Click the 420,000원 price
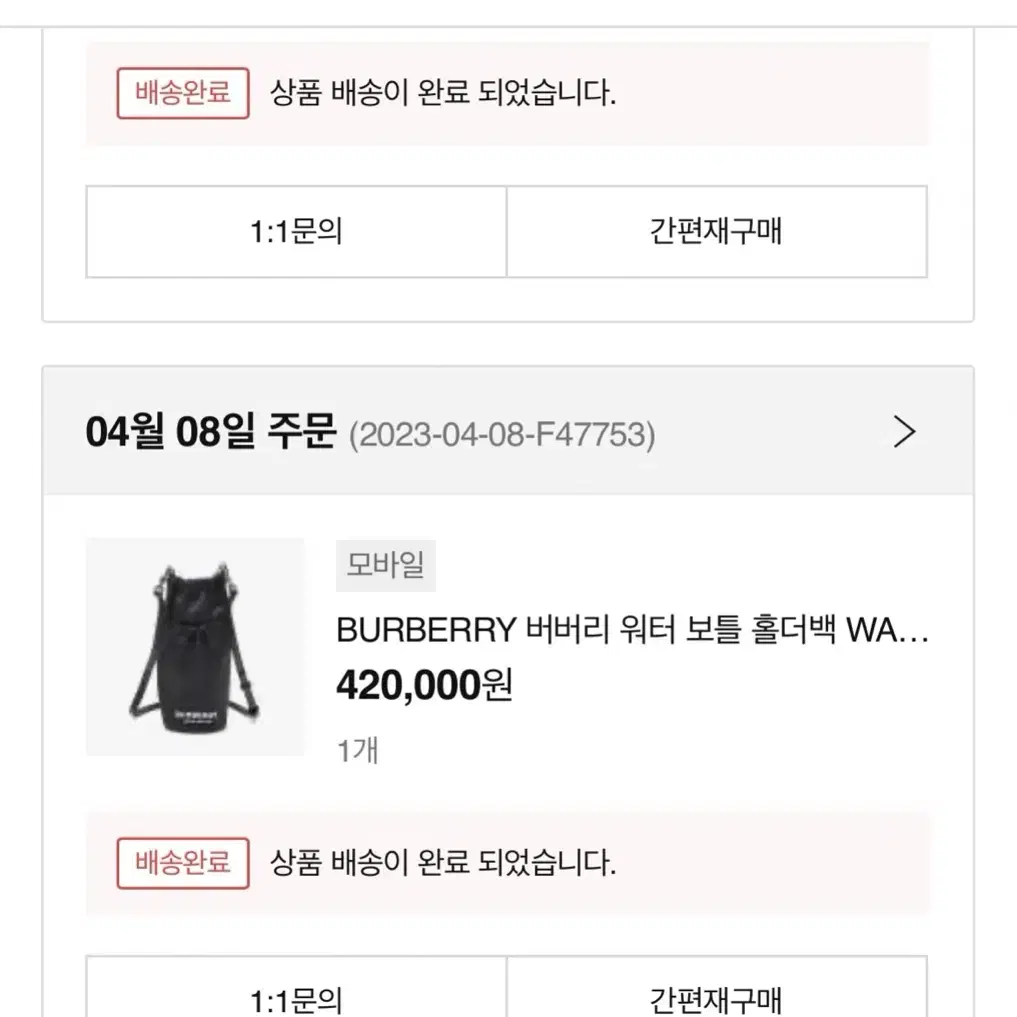Screen dimensions: 1017x1017 coord(424,686)
